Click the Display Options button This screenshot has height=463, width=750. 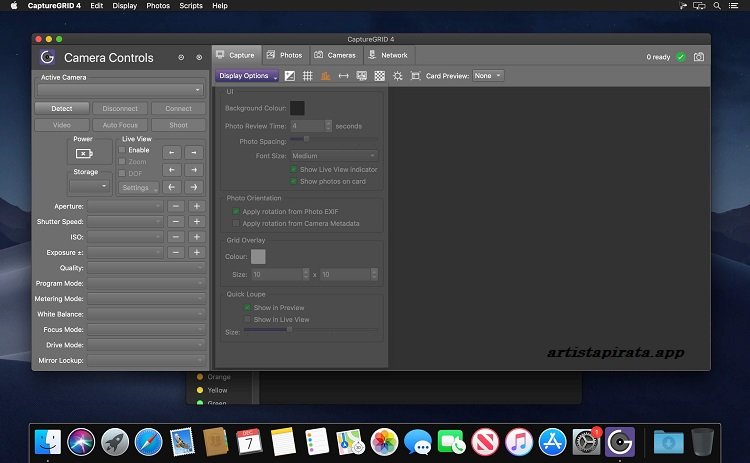247,76
